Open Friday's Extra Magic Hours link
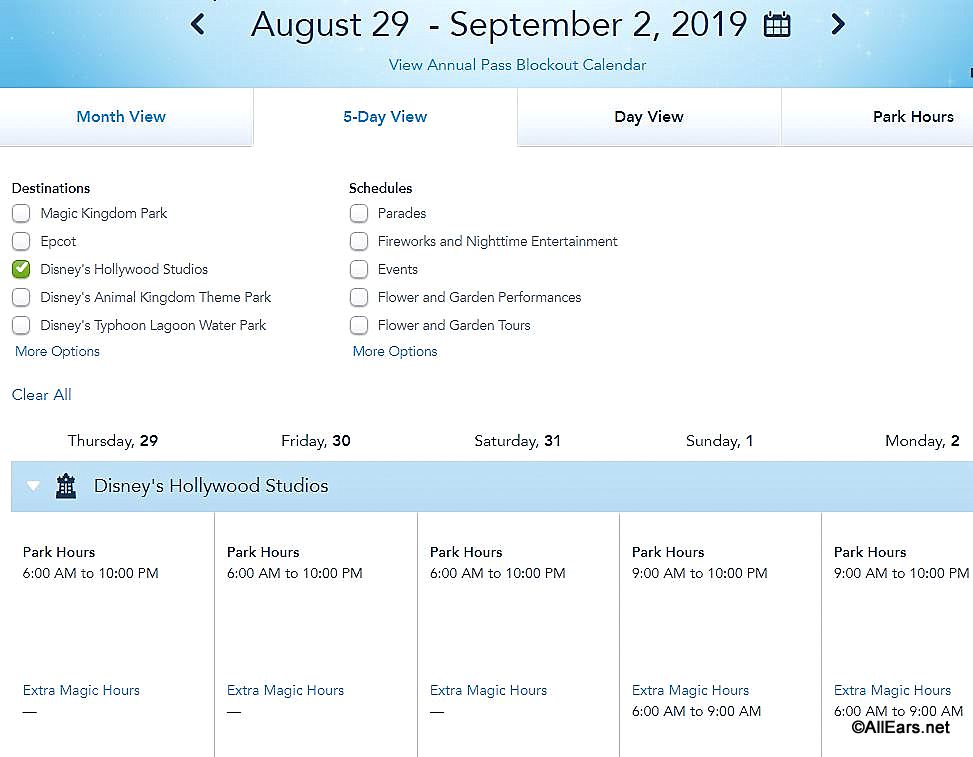Viewport: 973px width, 757px height. [285, 690]
